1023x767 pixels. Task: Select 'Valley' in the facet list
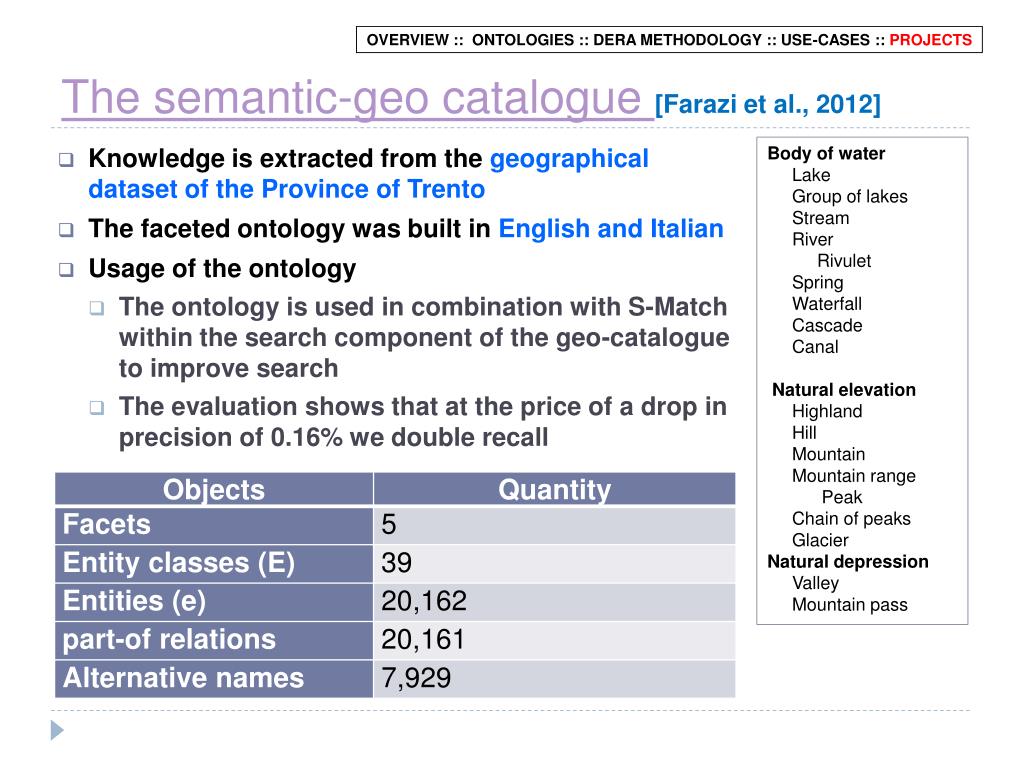[816, 584]
